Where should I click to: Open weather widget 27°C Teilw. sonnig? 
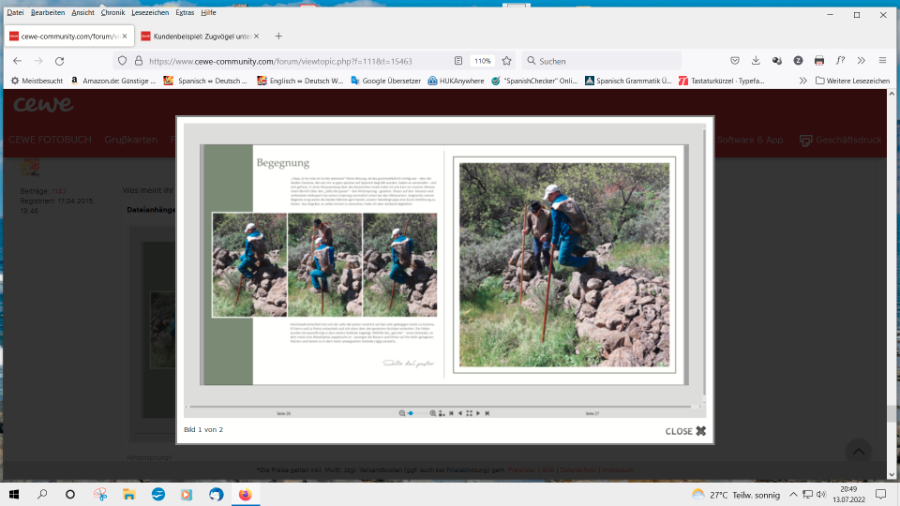[x=736, y=495]
